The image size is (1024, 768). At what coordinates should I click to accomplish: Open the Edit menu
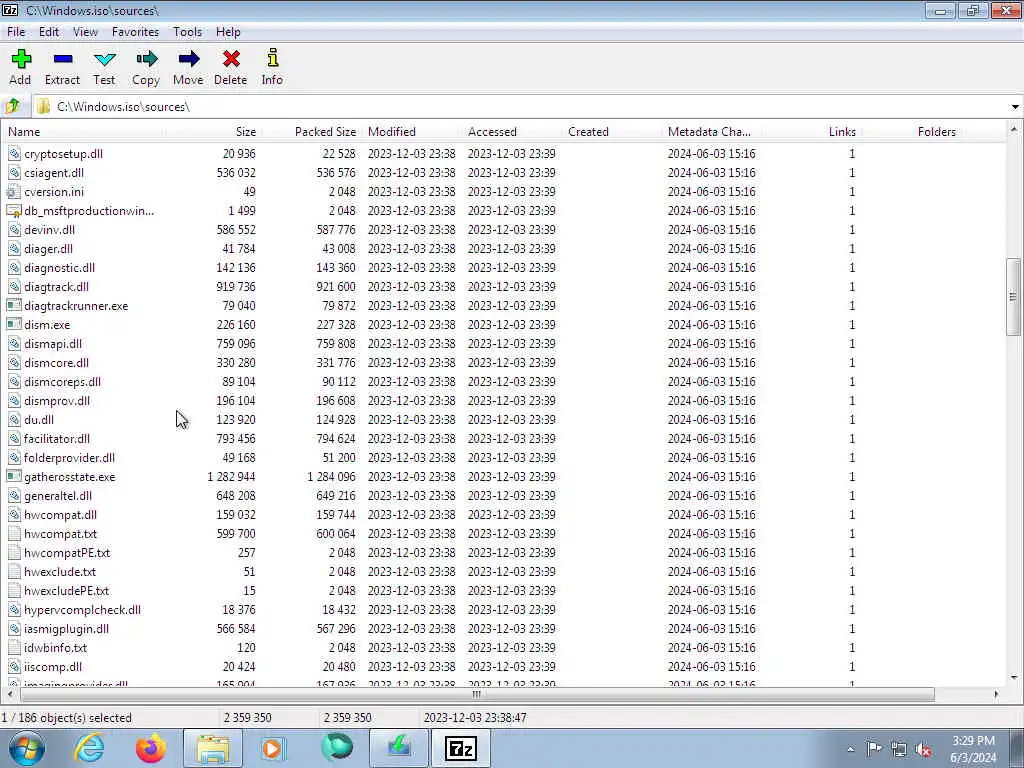(x=49, y=31)
